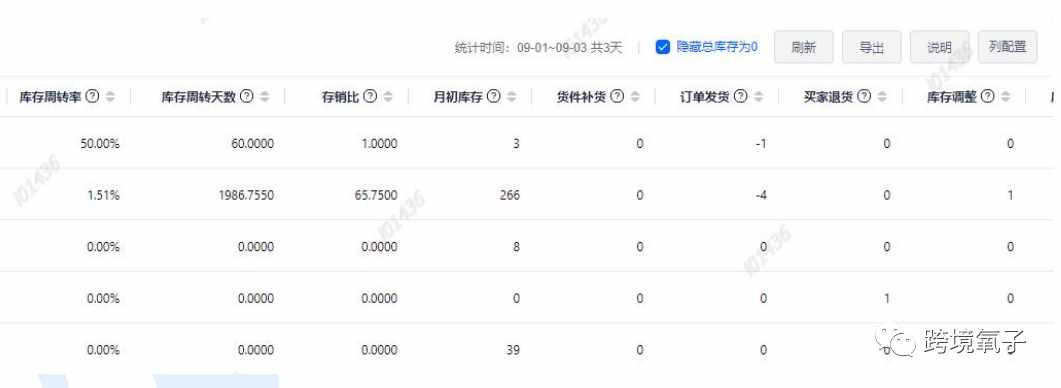Open help icon for 月初库存 column
The height and width of the screenshot is (388, 1061).
[x=494, y=97]
